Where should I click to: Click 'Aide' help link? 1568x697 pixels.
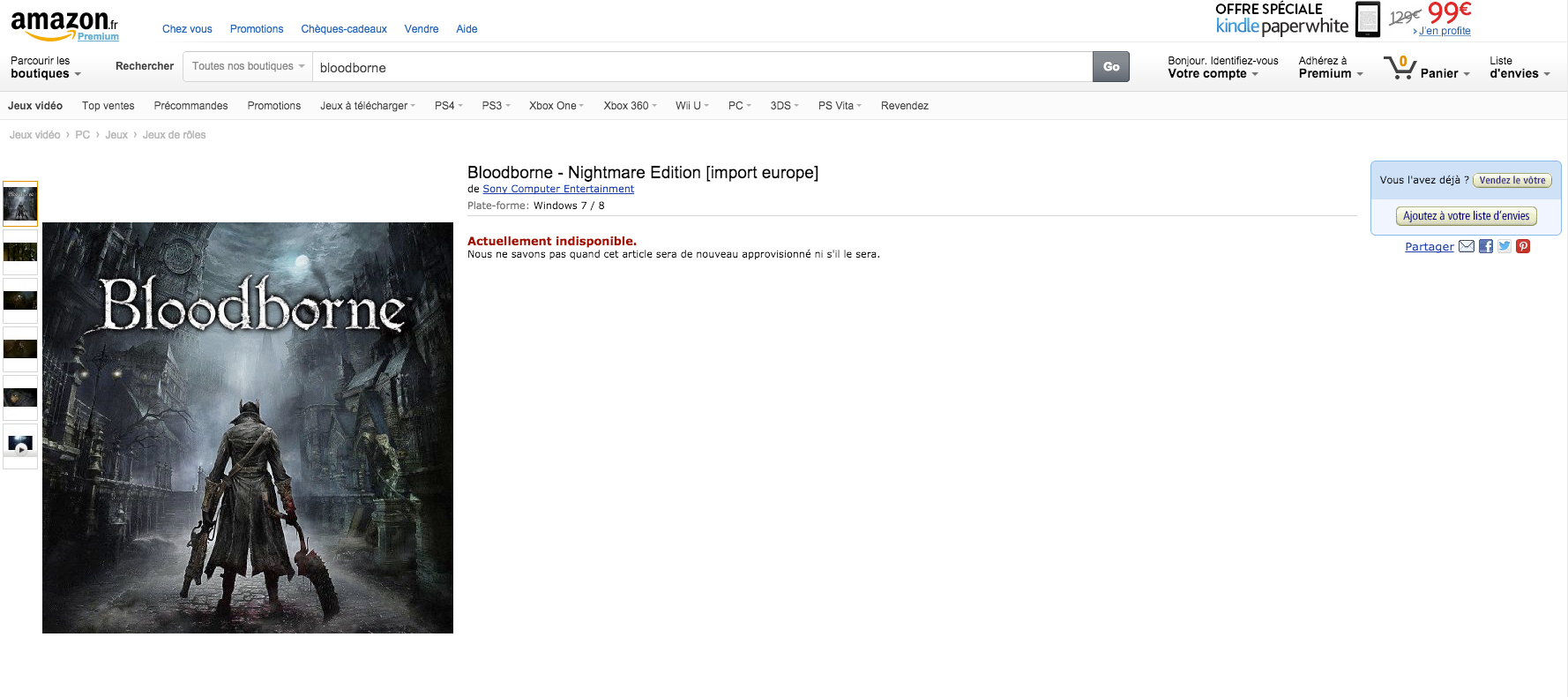point(467,29)
